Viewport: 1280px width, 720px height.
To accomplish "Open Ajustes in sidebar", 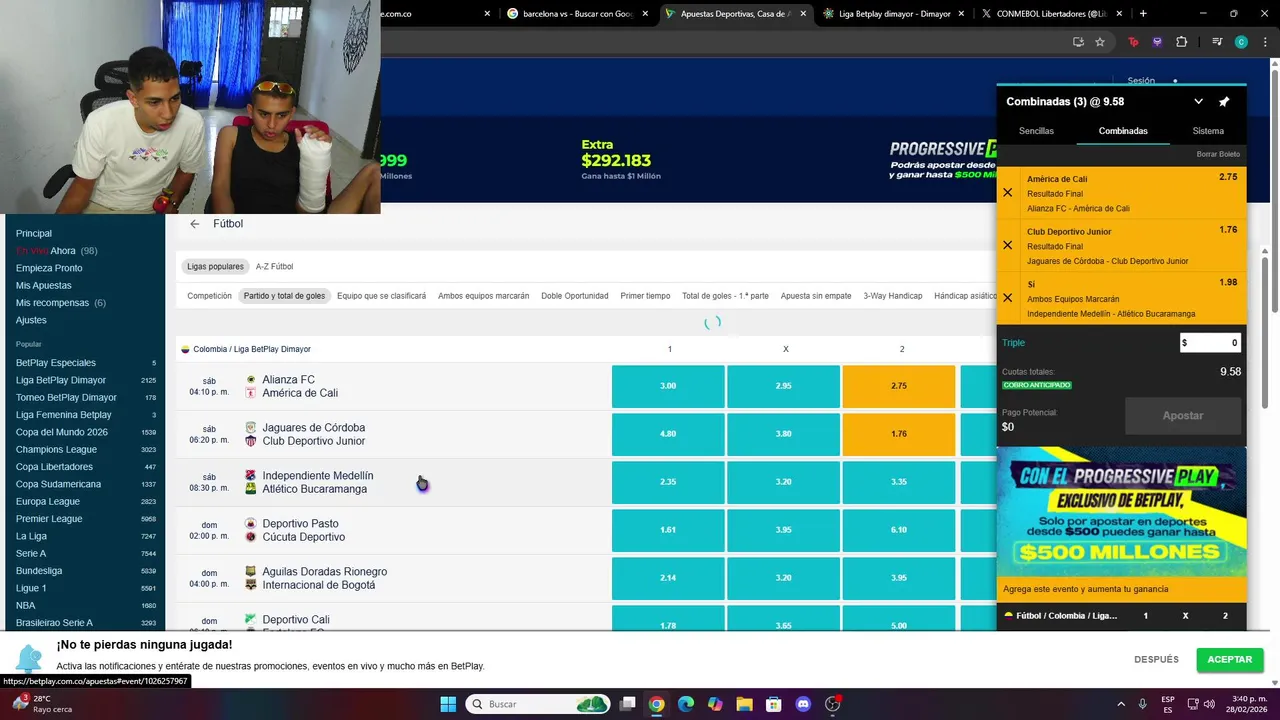I will (31, 320).
